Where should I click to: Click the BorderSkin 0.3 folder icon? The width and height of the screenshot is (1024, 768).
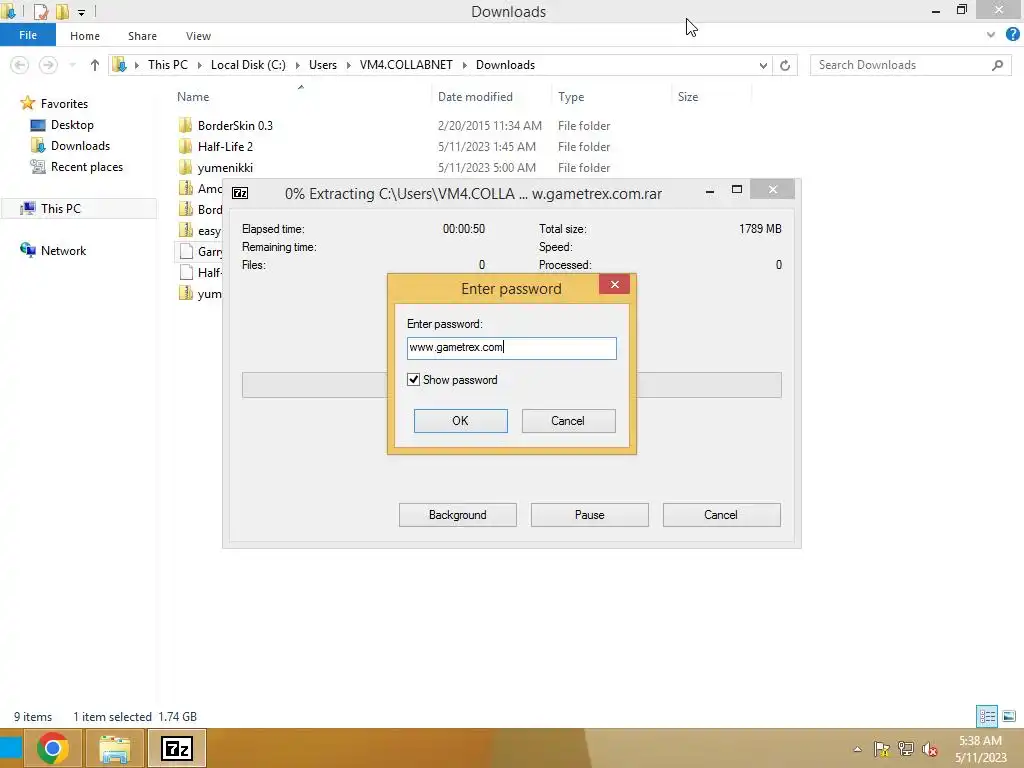pyautogui.click(x=185, y=125)
